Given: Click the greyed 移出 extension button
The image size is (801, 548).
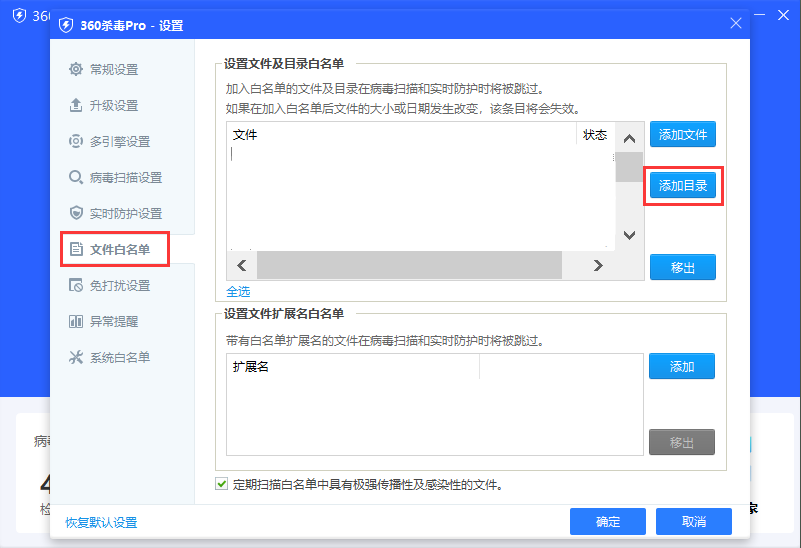Looking at the screenshot, I should coord(681,442).
